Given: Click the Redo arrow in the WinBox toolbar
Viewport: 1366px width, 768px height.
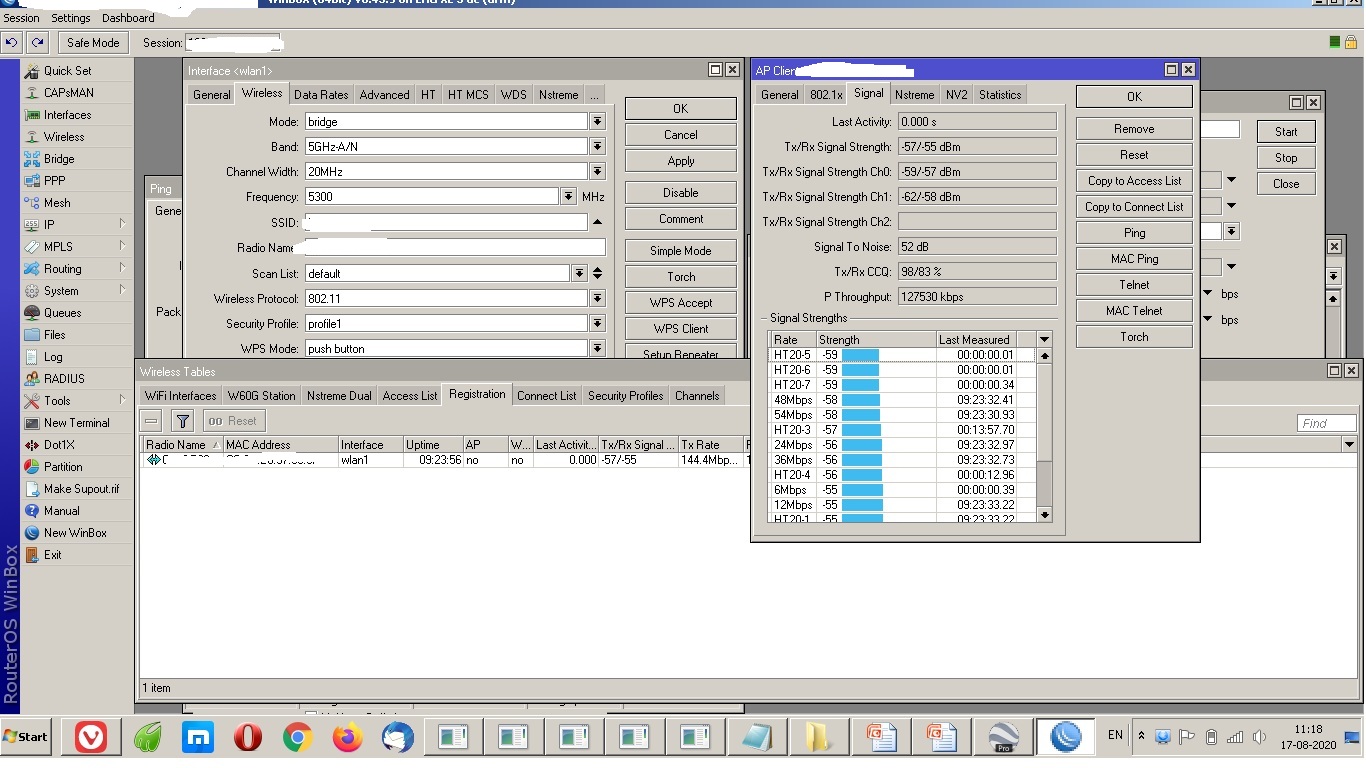Looking at the screenshot, I should (x=37, y=43).
